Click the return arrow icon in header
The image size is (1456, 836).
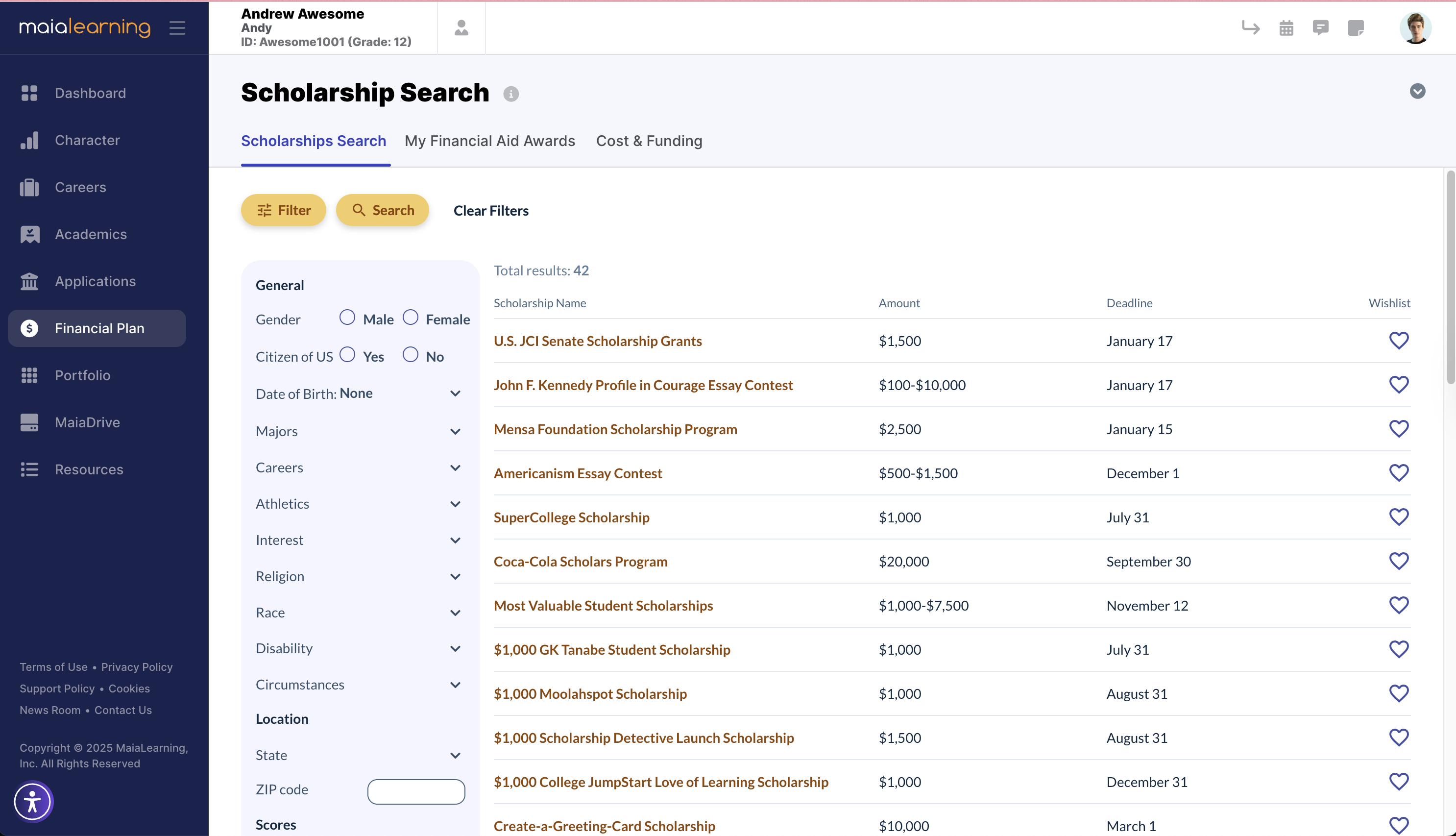[1251, 27]
